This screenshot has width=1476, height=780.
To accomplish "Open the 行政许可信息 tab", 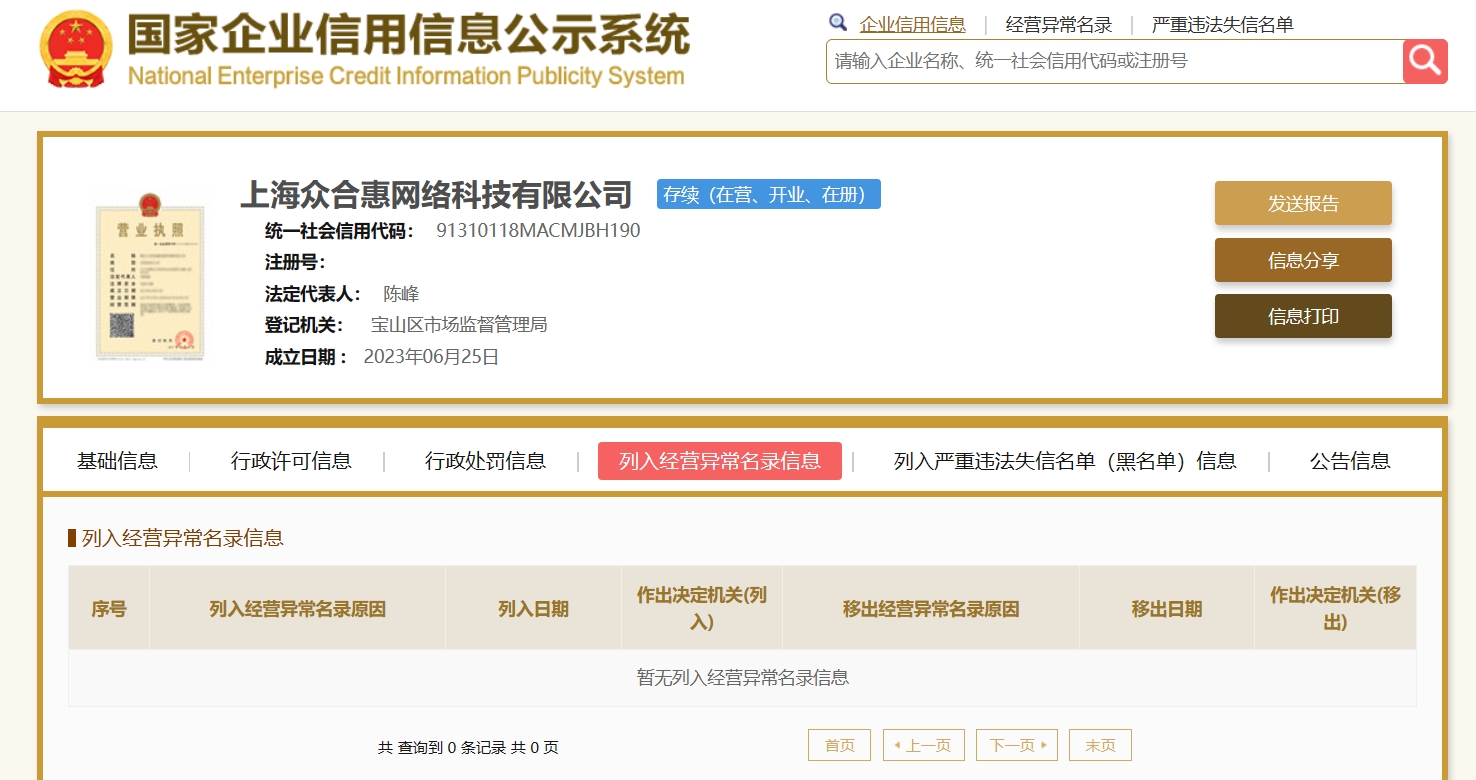I will point(291,461).
